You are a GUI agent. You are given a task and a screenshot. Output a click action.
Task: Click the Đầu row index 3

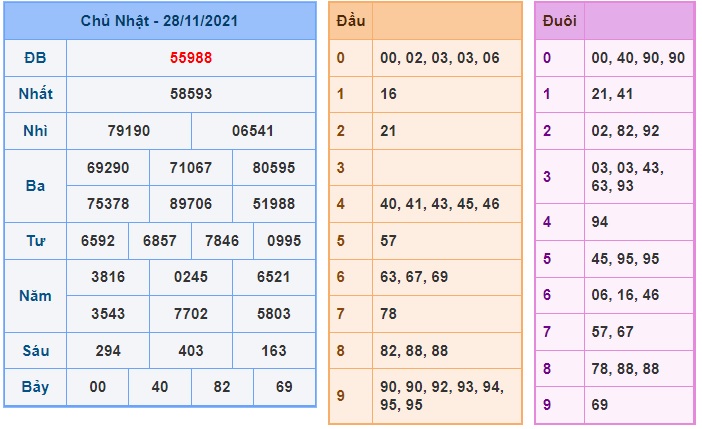point(341,167)
